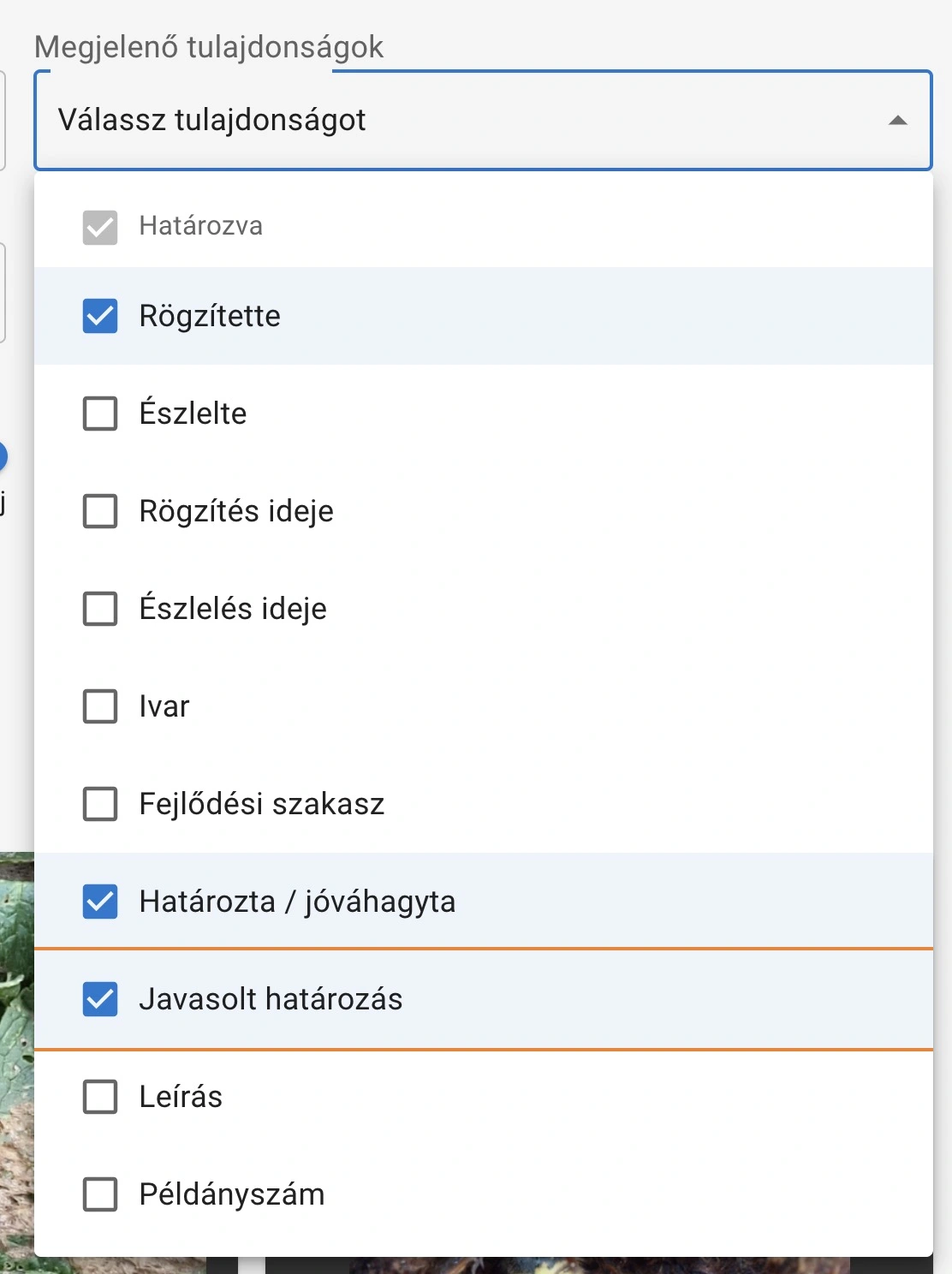Image resolution: width=952 pixels, height=1274 pixels.
Task: Check the Ivar checkbox
Action: click(x=98, y=706)
